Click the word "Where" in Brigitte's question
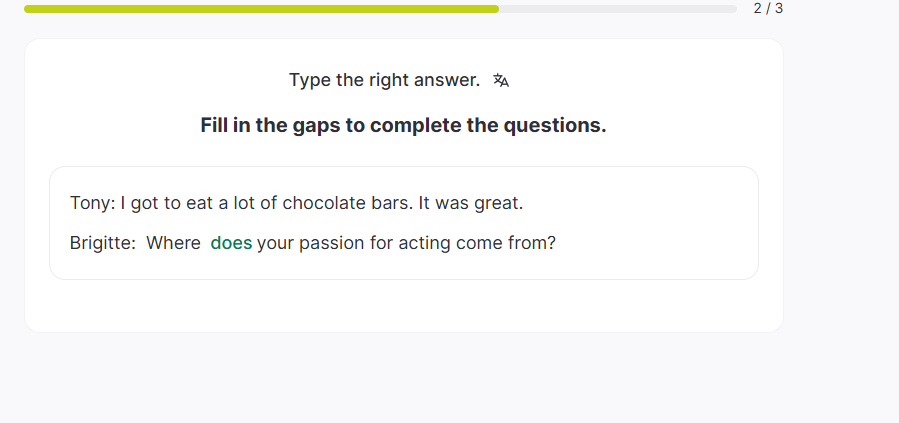 click(x=173, y=243)
